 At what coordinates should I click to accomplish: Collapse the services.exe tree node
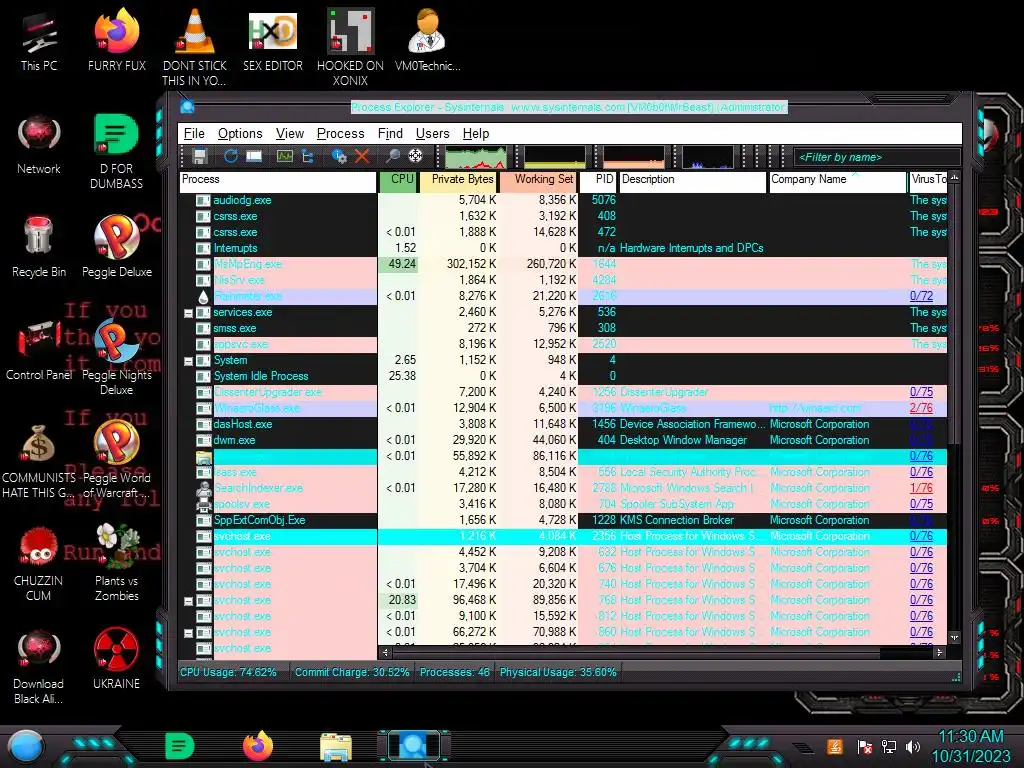pyautogui.click(x=188, y=313)
